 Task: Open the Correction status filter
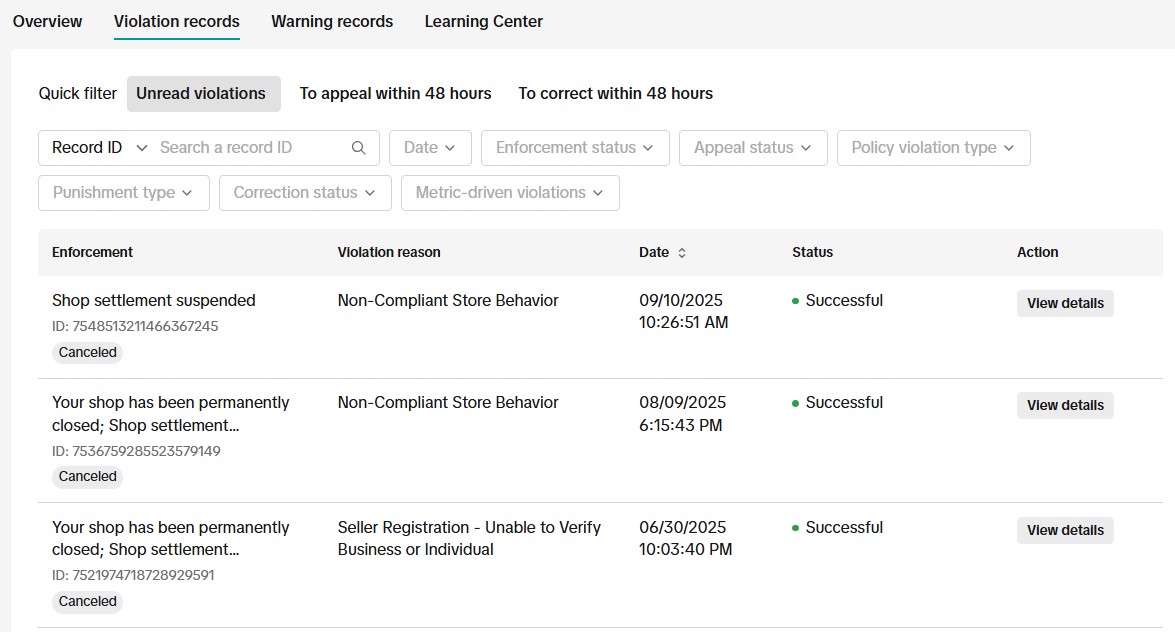304,193
